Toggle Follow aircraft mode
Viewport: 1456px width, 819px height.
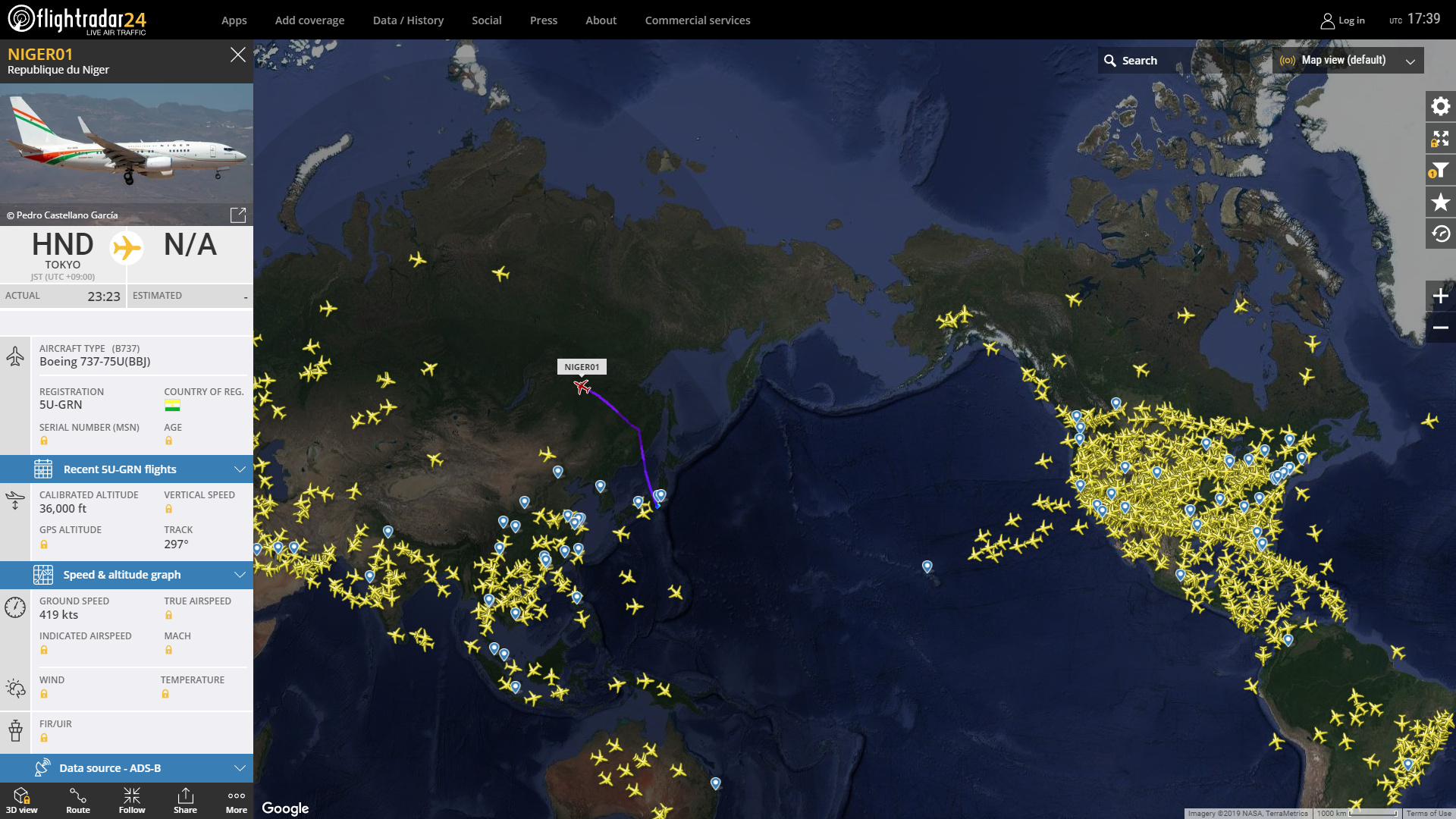point(132,801)
